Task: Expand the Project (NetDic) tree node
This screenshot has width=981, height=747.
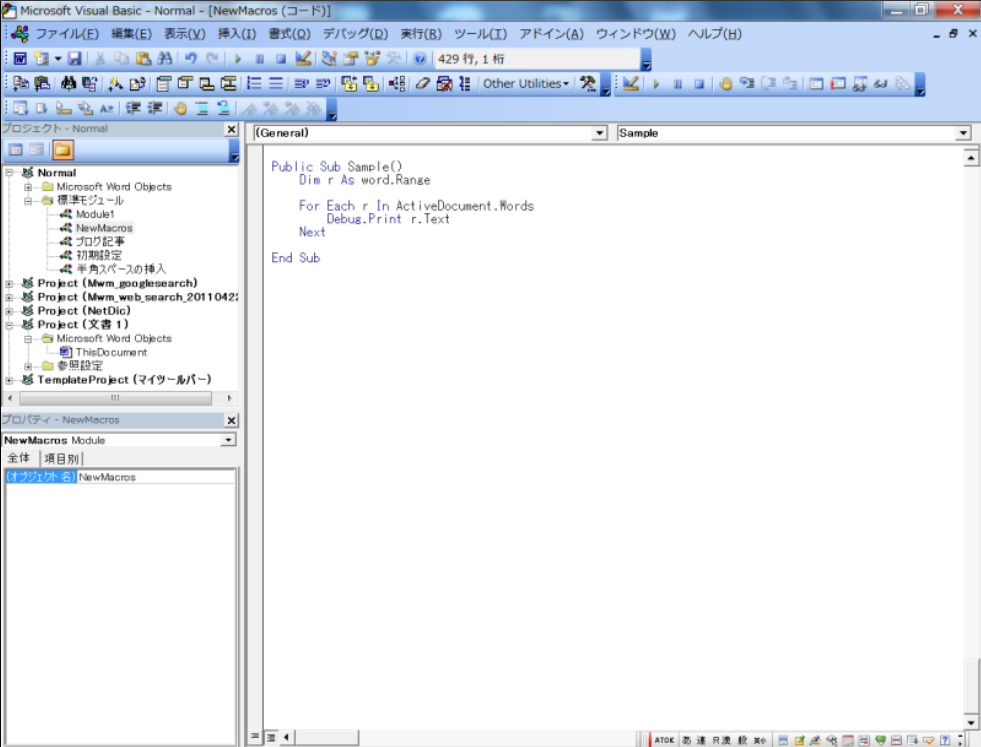Action: [x=10, y=311]
